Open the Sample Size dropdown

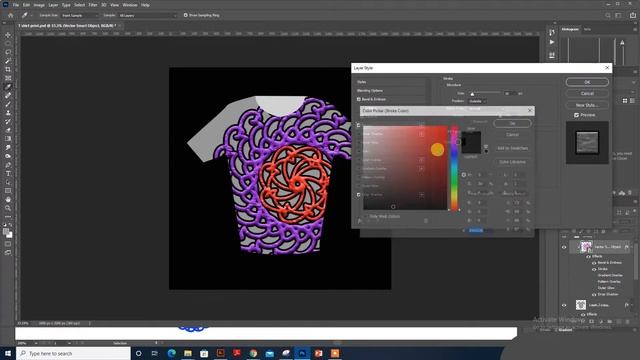(80, 15)
